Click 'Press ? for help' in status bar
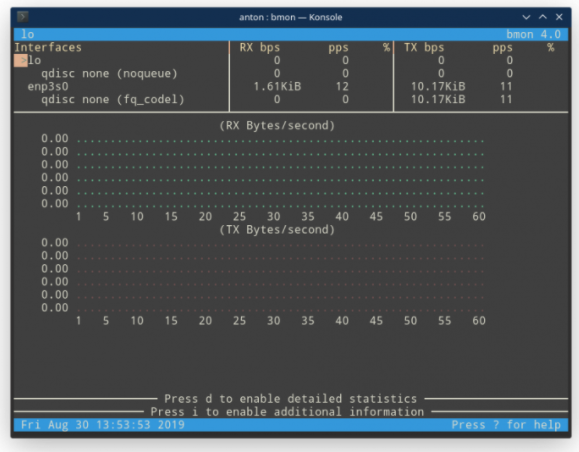579x452 pixels. 506,425
